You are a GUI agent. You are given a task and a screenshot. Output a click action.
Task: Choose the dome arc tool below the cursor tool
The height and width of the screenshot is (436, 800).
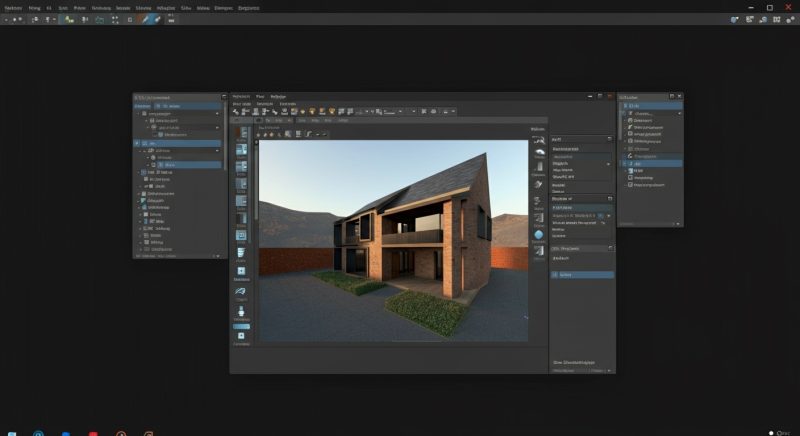tap(539, 151)
